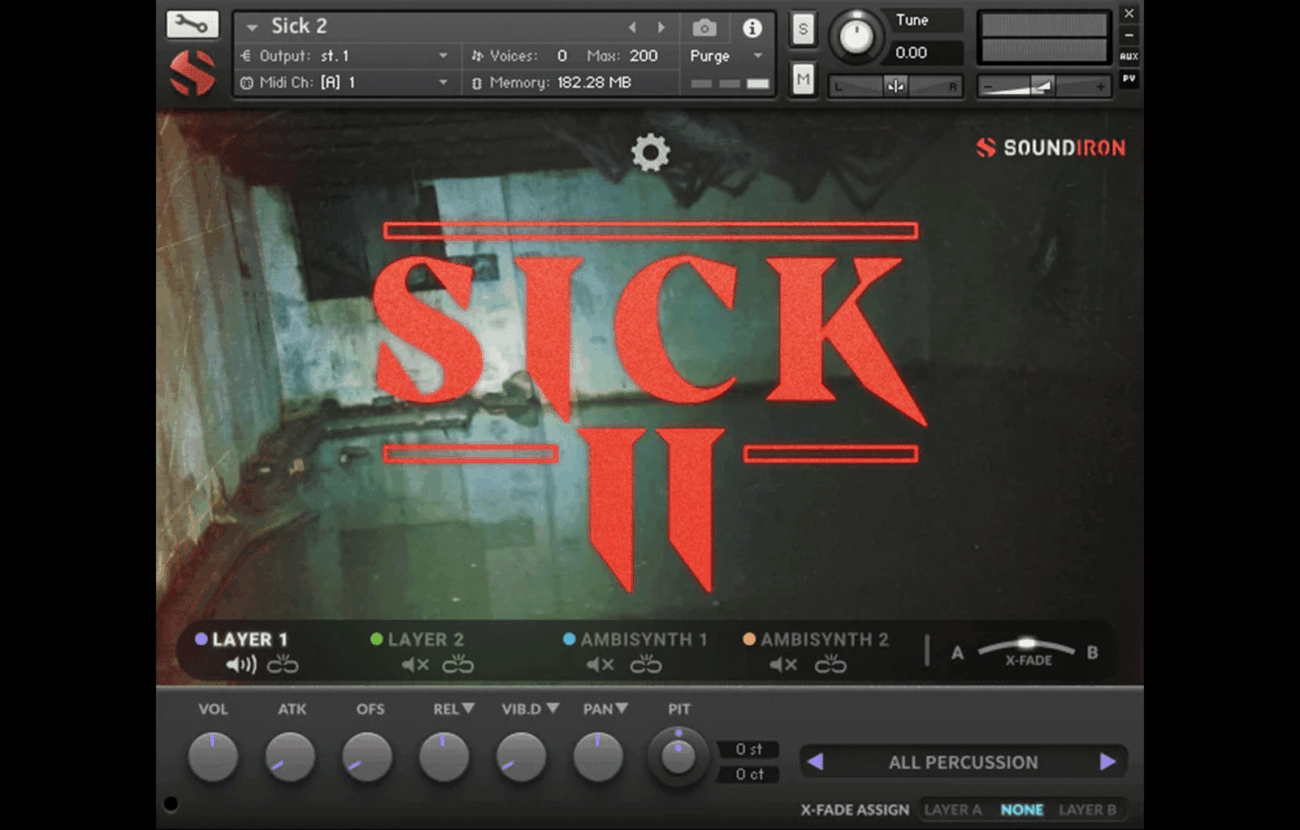Screen dimensions: 1300x830
Task: Click the VIB.D knob
Action: [521, 757]
